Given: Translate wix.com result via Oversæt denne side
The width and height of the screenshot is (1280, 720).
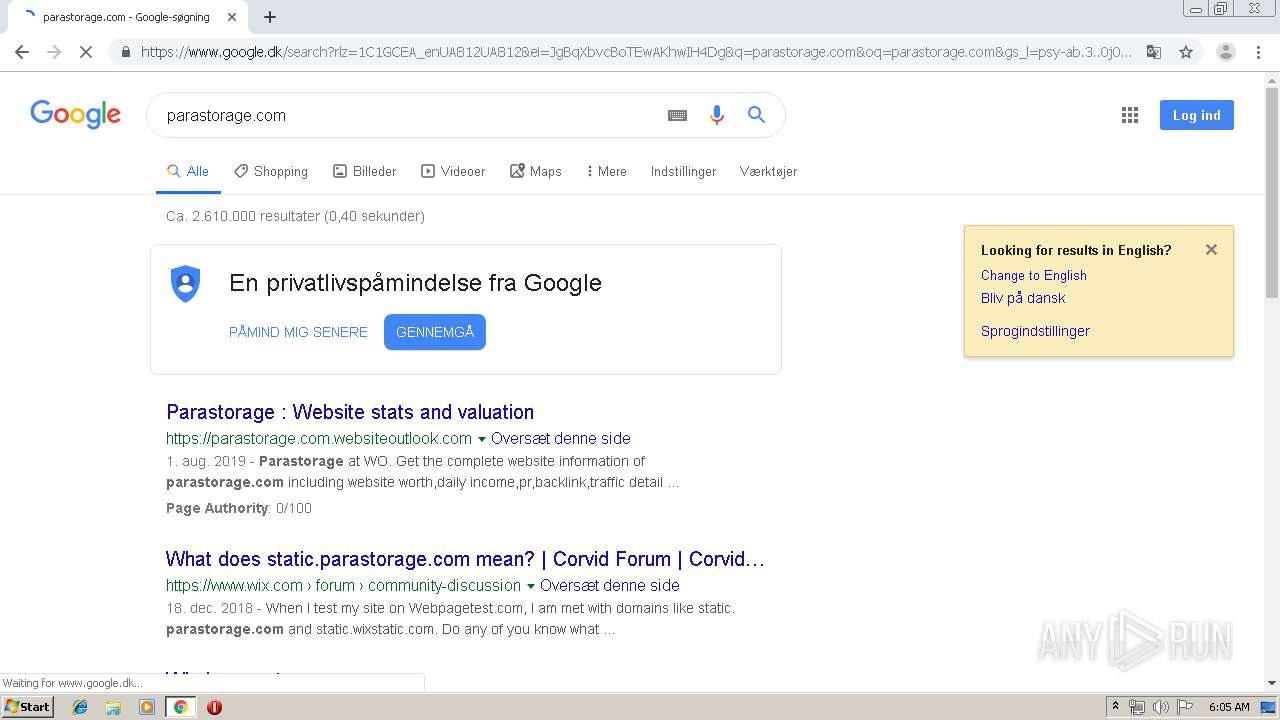Looking at the screenshot, I should coord(610,586).
